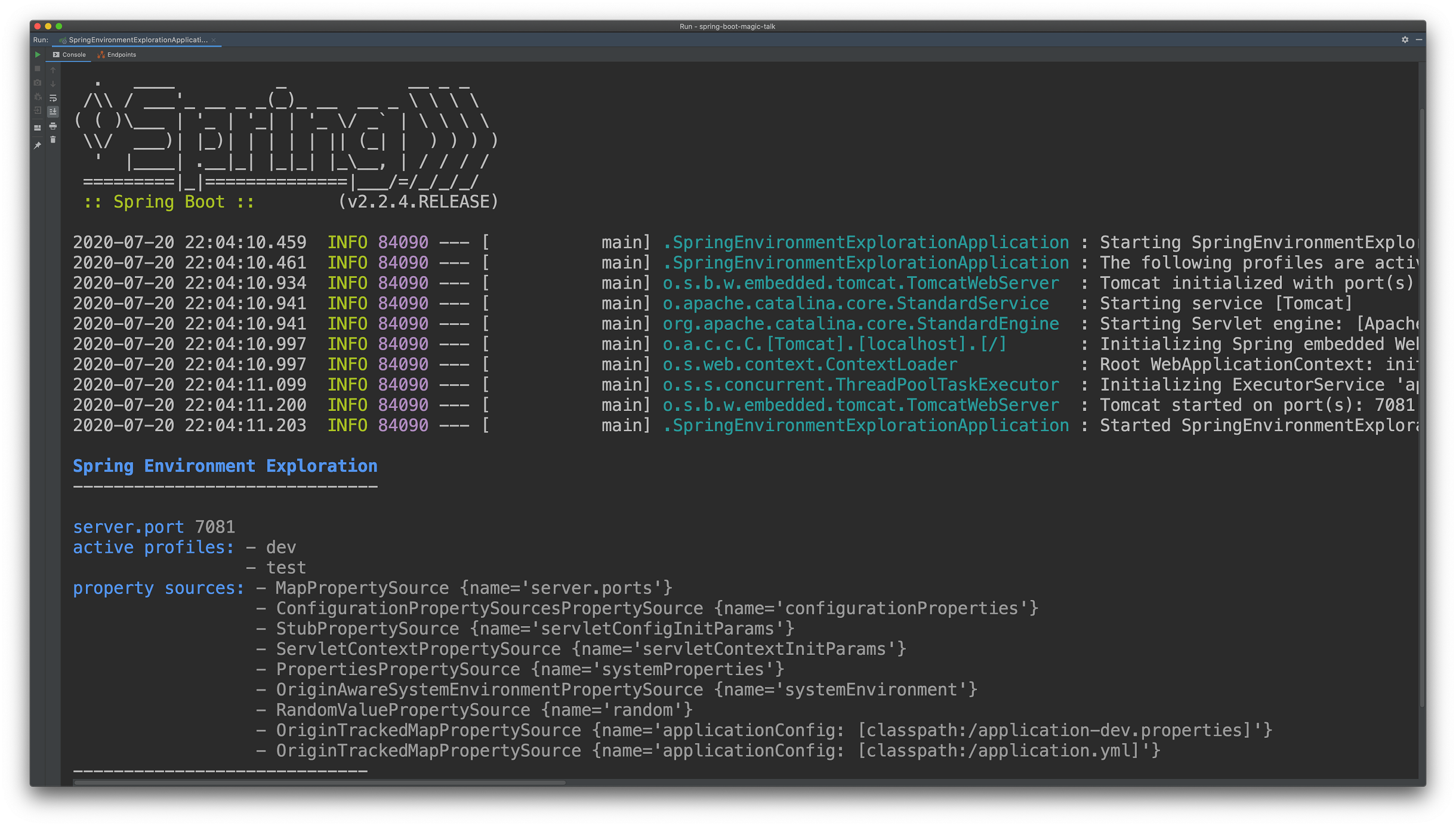Capture a thread dump with the camera icon
This screenshot has height=826, width=1456.
point(38,83)
